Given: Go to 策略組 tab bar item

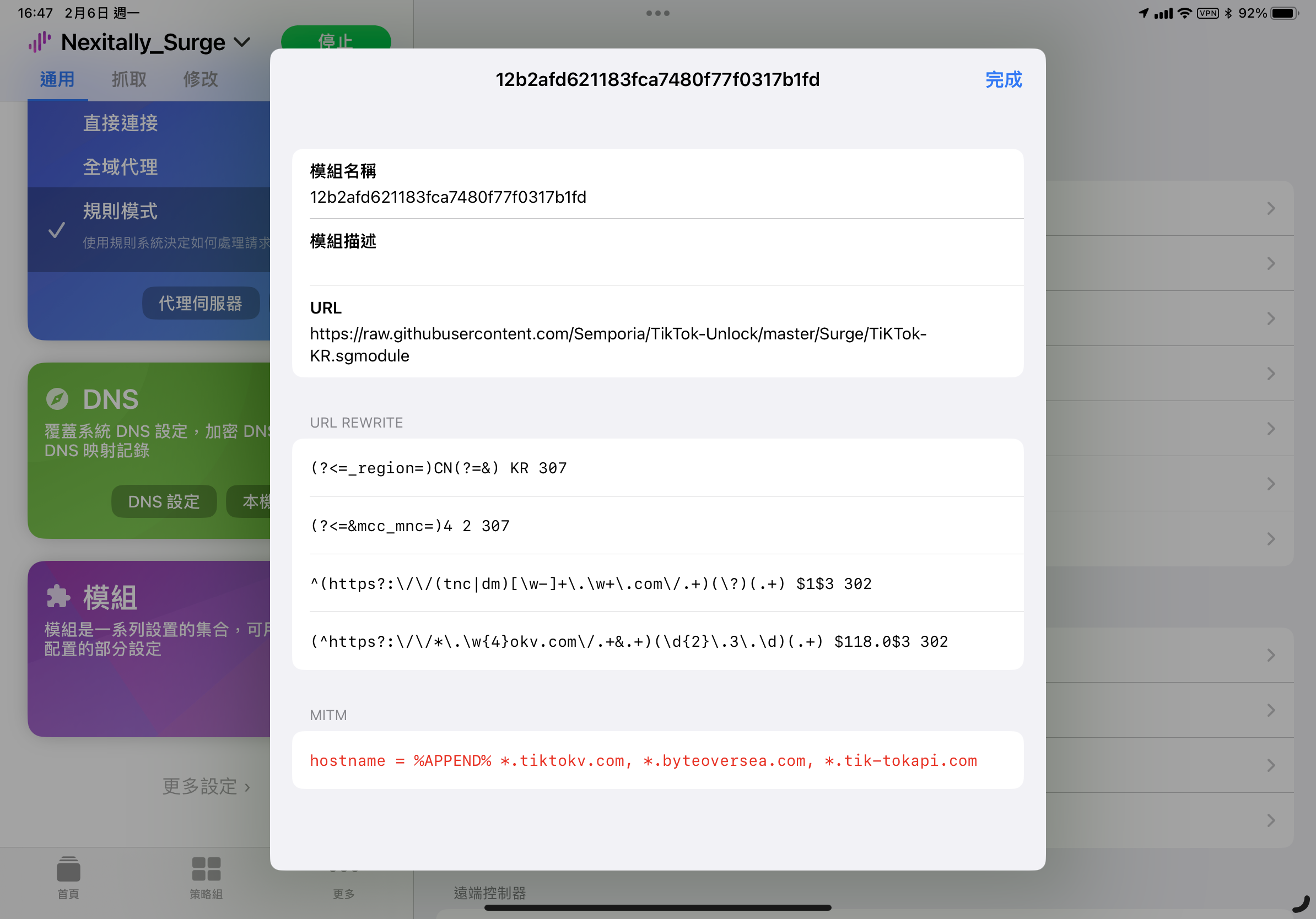Looking at the screenshot, I should tap(206, 877).
